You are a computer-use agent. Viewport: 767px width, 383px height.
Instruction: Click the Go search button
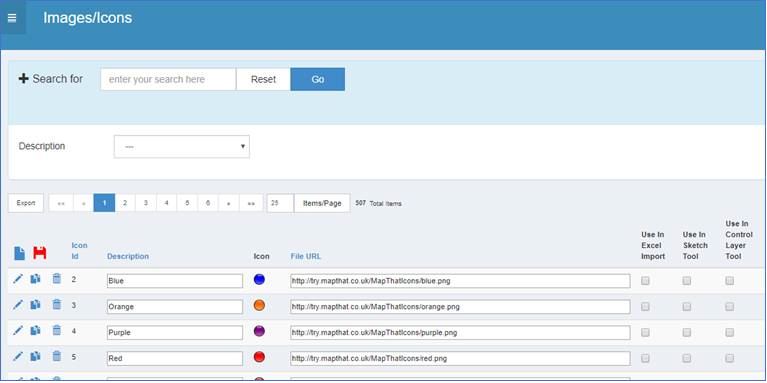(x=317, y=79)
